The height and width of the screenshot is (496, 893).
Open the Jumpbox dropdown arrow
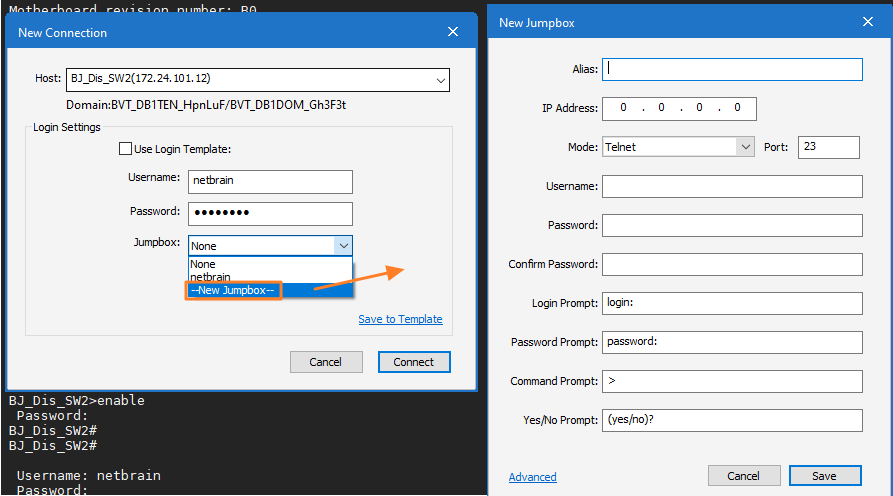tap(343, 245)
